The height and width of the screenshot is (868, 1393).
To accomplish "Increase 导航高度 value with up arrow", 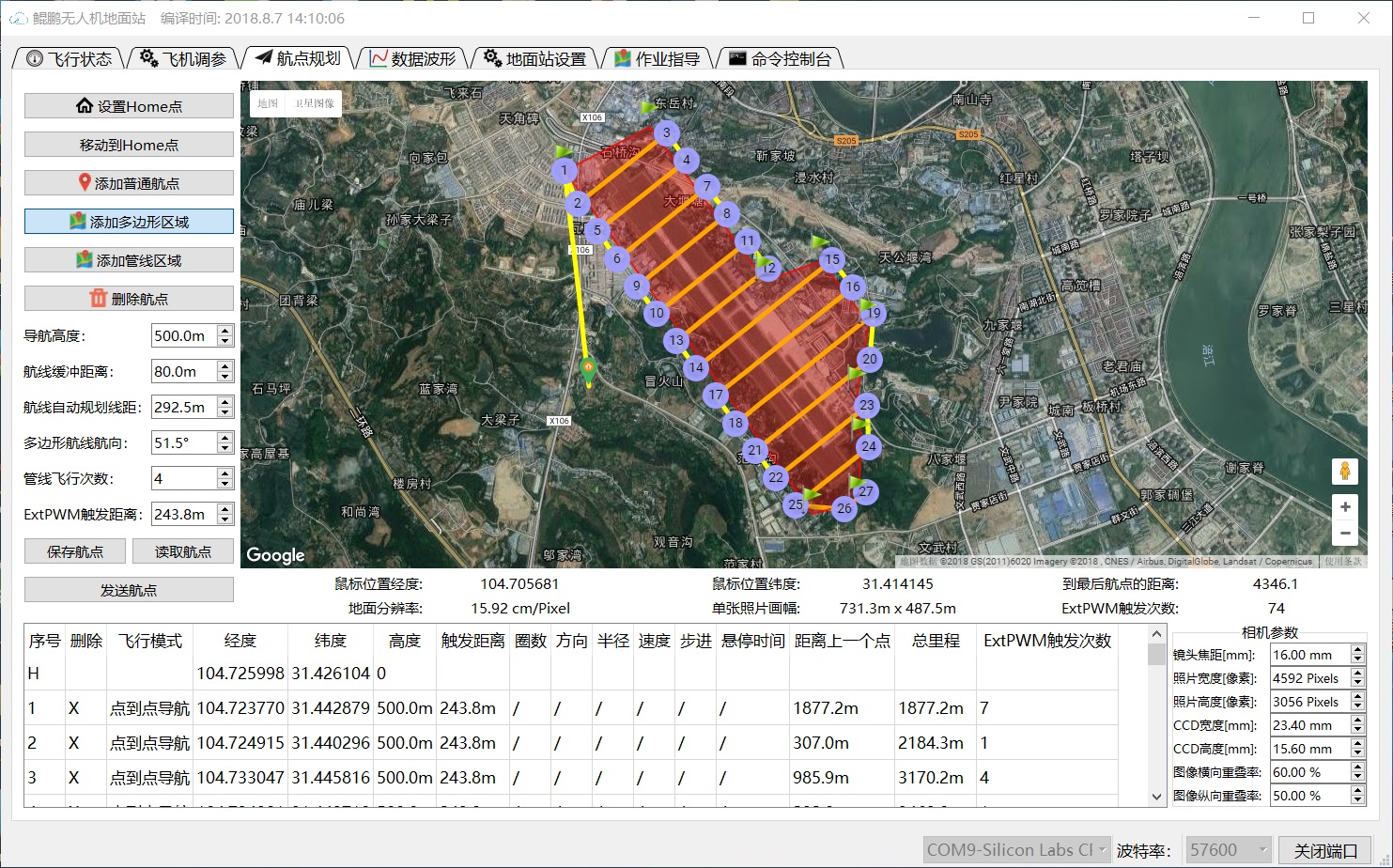I will tap(224, 330).
